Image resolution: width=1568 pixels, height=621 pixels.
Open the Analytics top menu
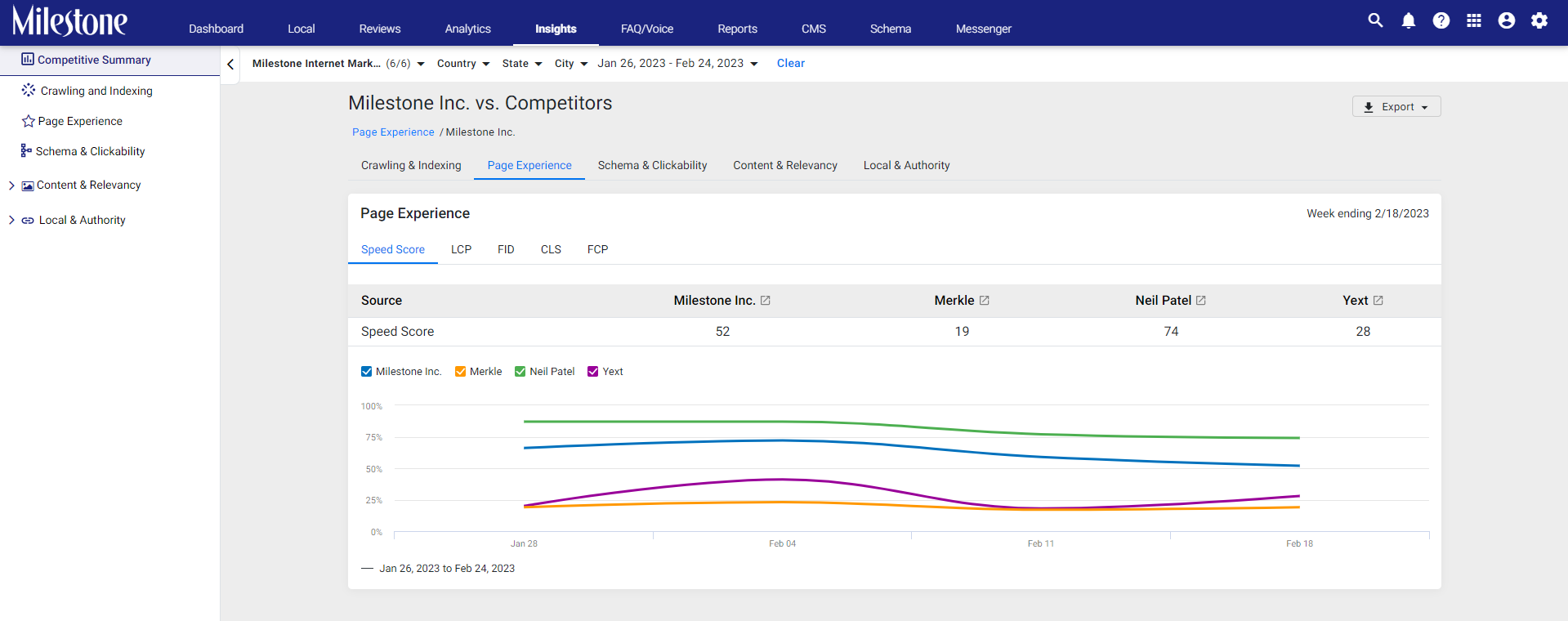(x=467, y=29)
